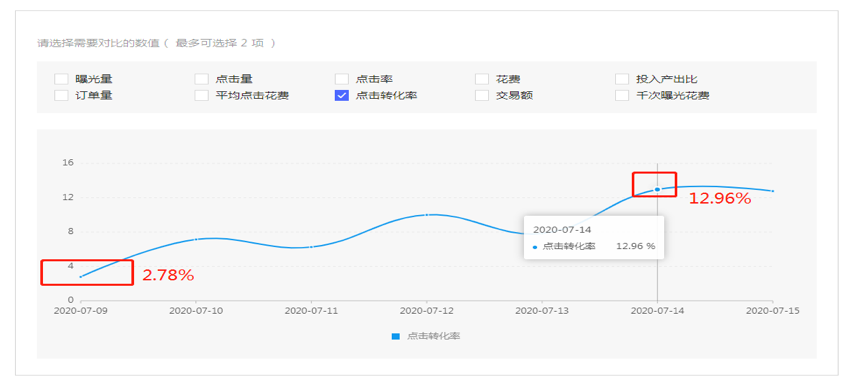Tick the 点击量 checkbox
The width and height of the screenshot is (862, 389).
tap(202, 80)
